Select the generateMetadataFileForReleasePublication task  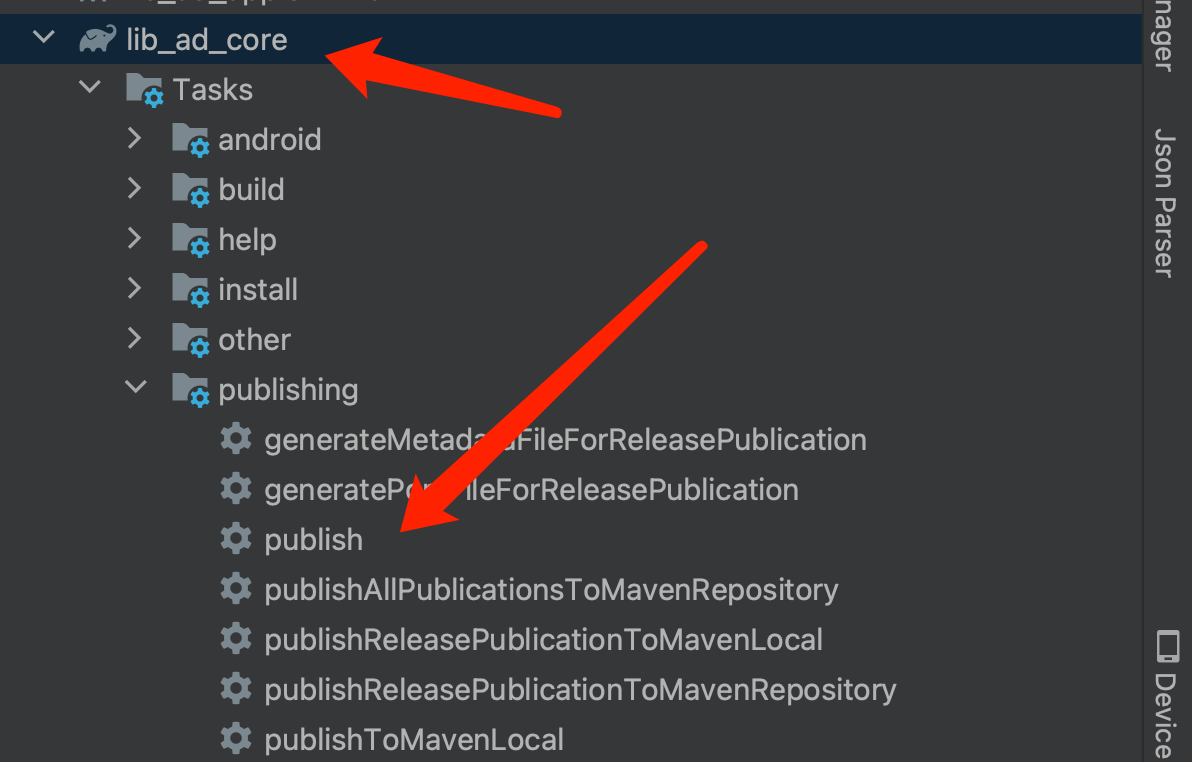coord(566,440)
